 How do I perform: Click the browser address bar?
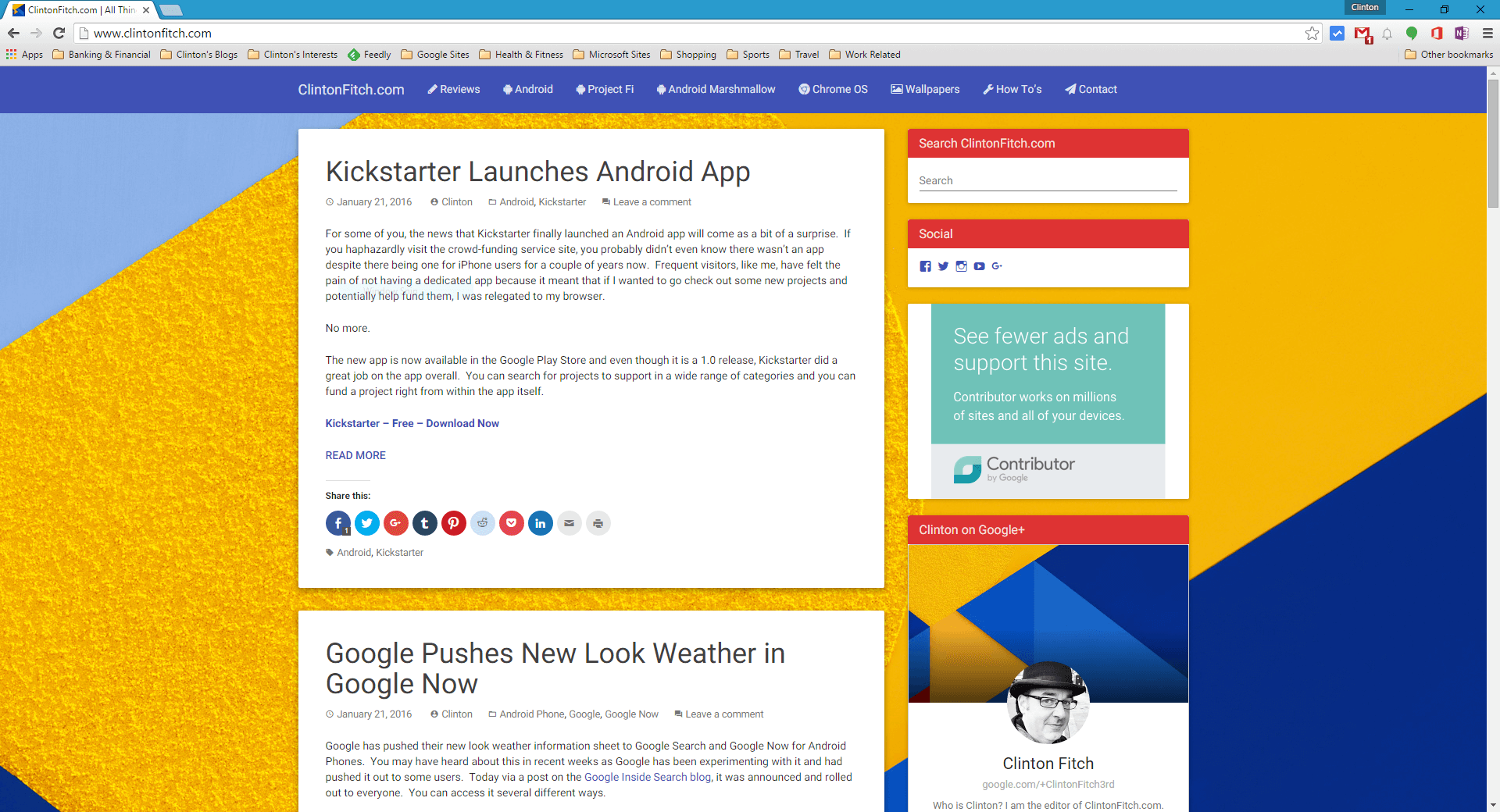tap(687, 33)
